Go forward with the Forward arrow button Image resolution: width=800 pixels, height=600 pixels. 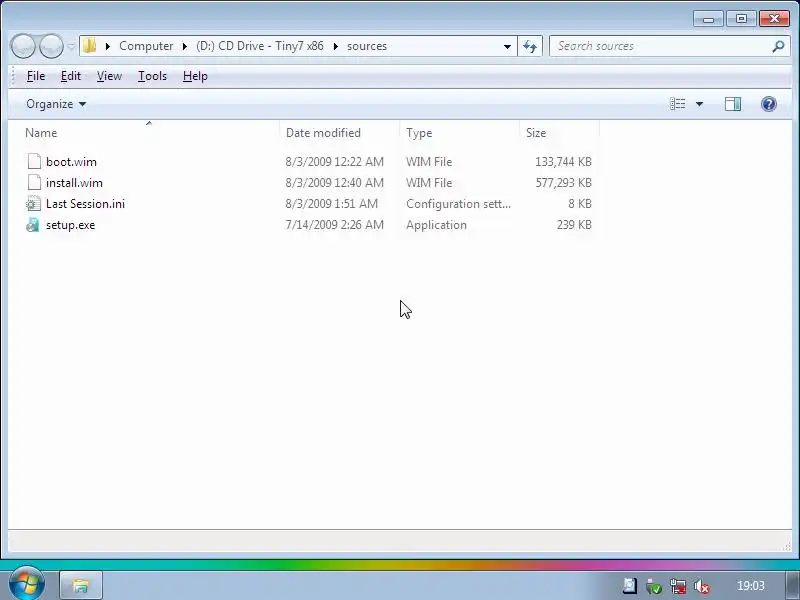coord(51,46)
